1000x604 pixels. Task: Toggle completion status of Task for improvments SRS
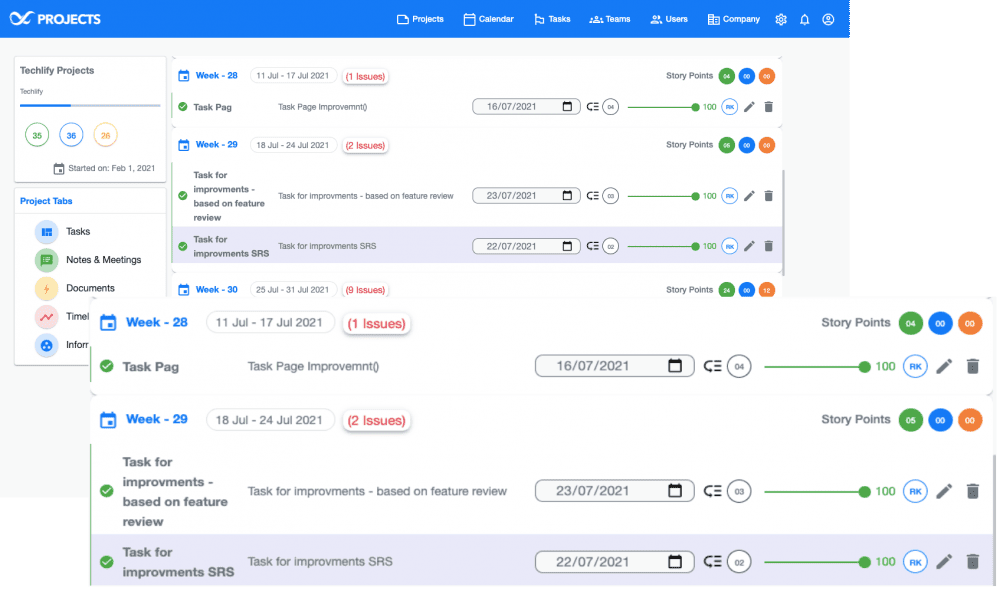click(x=106, y=561)
